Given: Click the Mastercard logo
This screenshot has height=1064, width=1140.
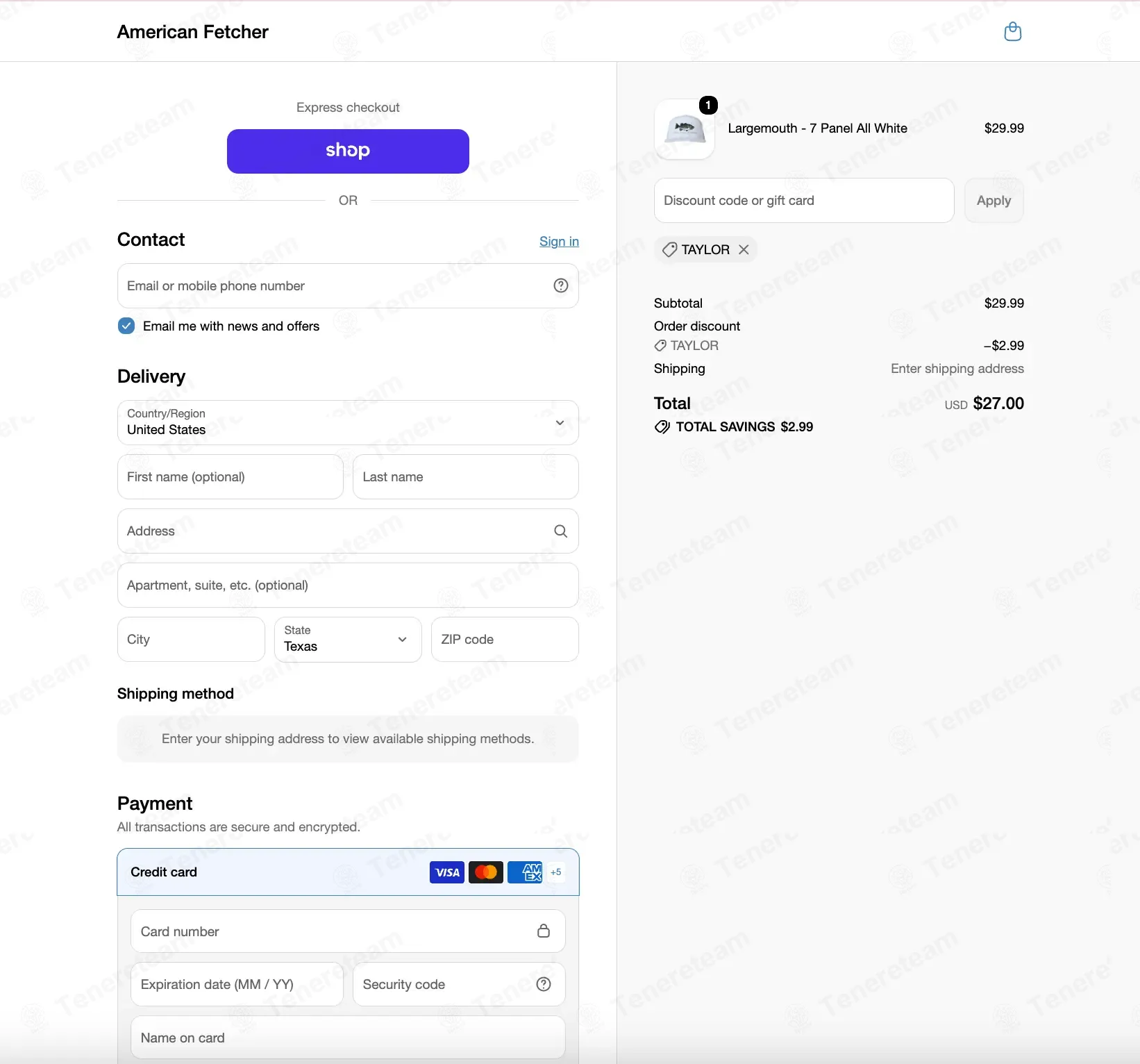Looking at the screenshot, I should [x=486, y=872].
